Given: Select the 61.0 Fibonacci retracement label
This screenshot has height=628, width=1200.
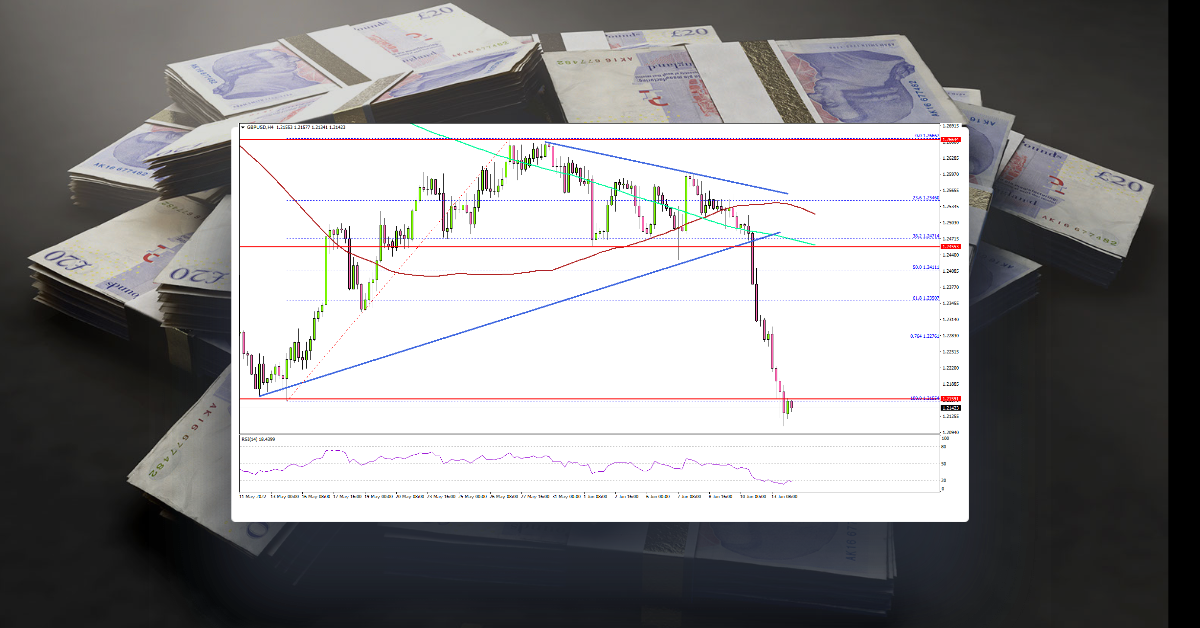Looking at the screenshot, I should point(918,298).
